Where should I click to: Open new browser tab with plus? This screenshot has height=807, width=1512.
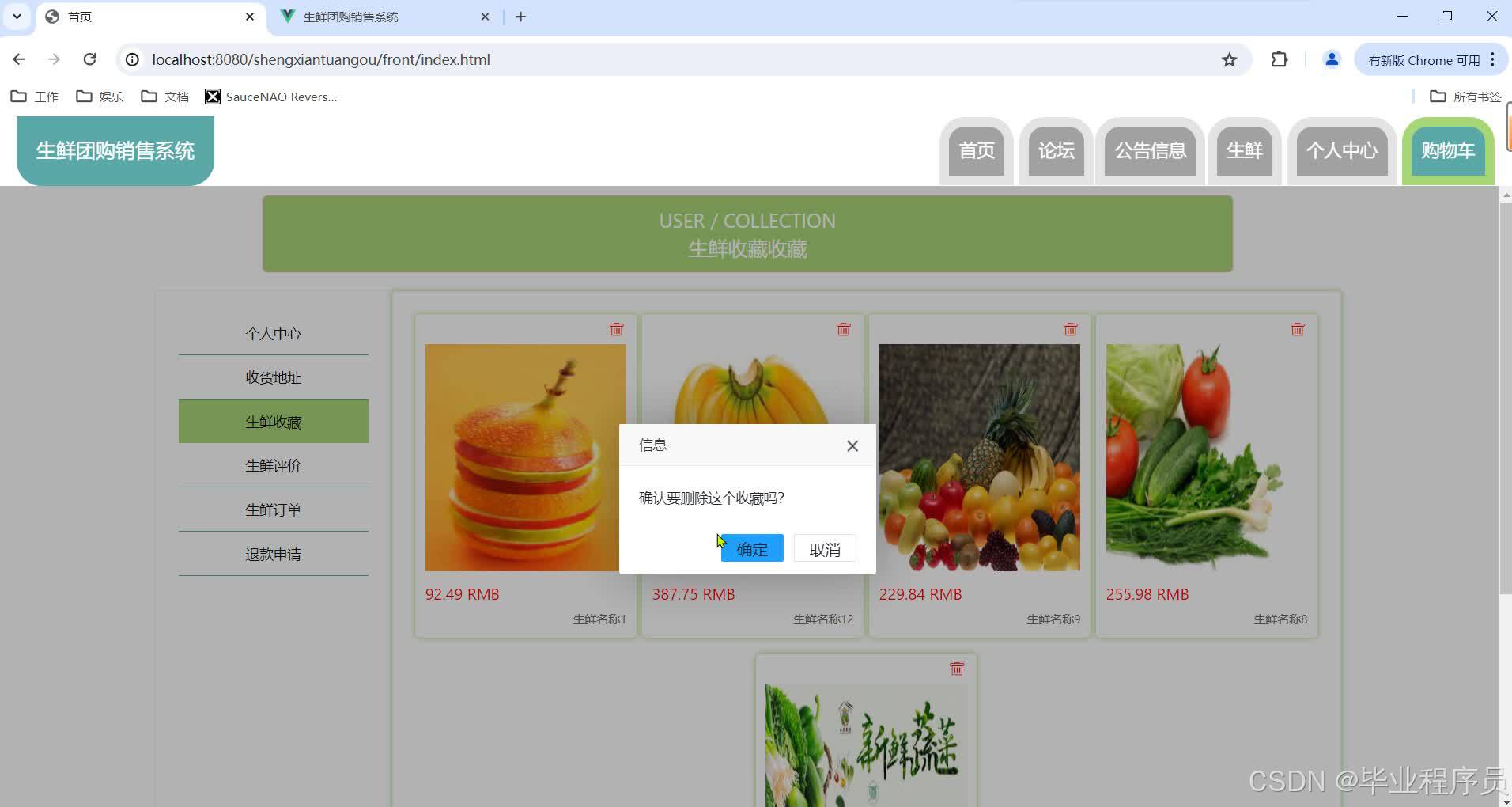(520, 17)
